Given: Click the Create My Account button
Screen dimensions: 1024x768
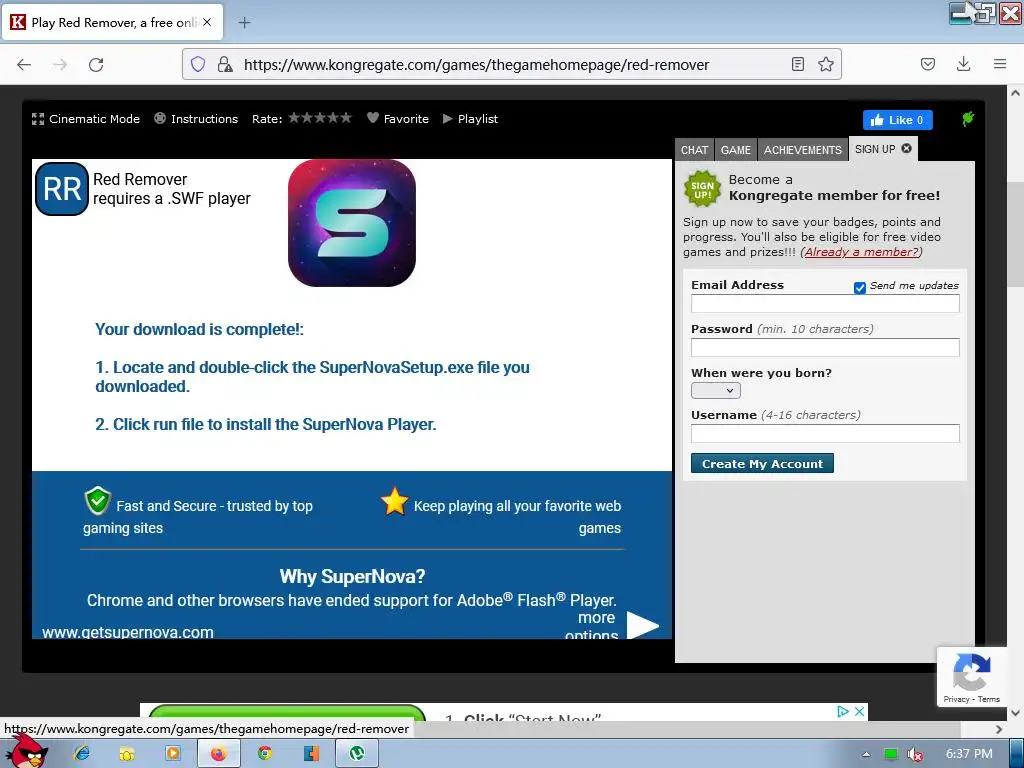Looking at the screenshot, I should (x=762, y=463).
